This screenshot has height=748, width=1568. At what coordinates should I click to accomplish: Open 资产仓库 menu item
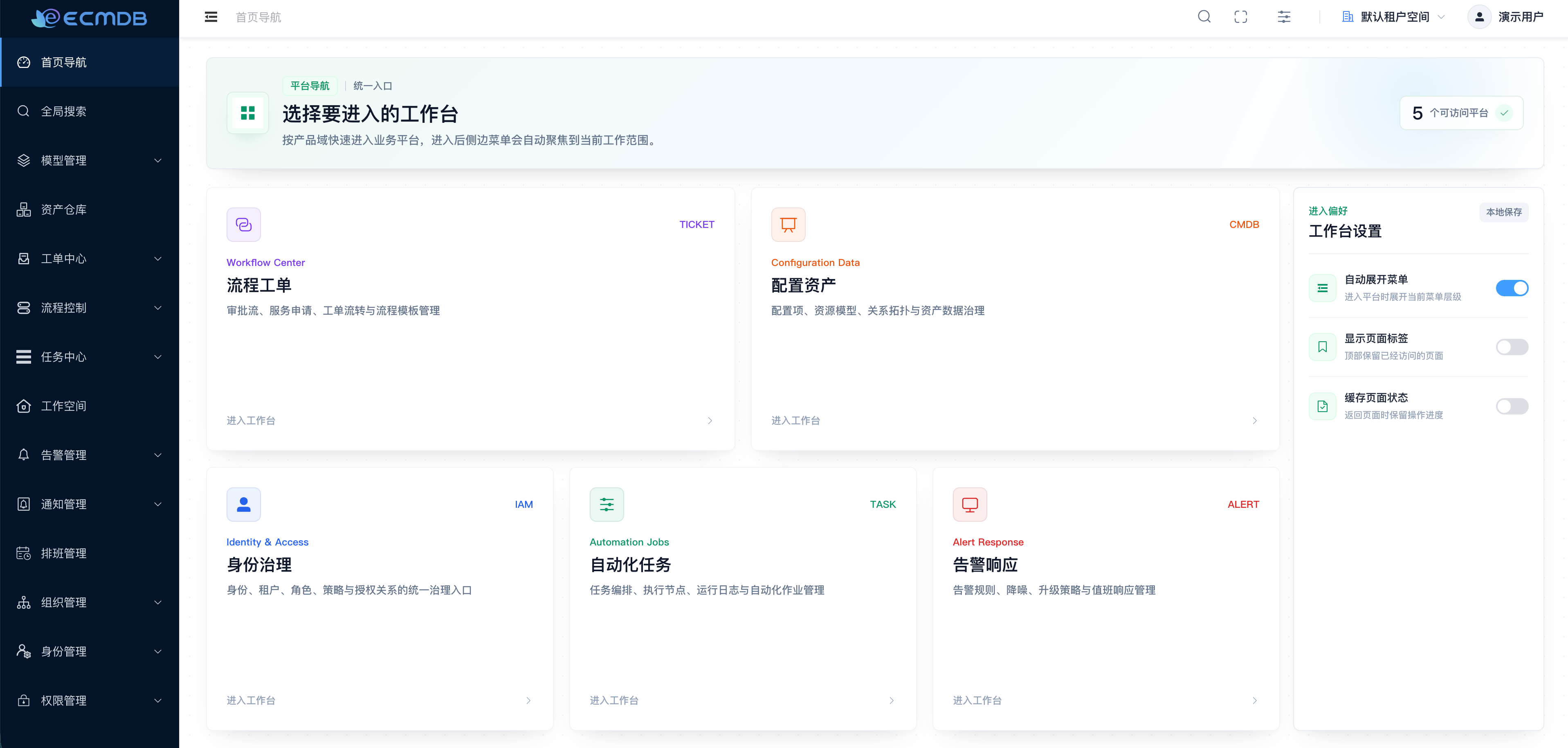click(90, 210)
